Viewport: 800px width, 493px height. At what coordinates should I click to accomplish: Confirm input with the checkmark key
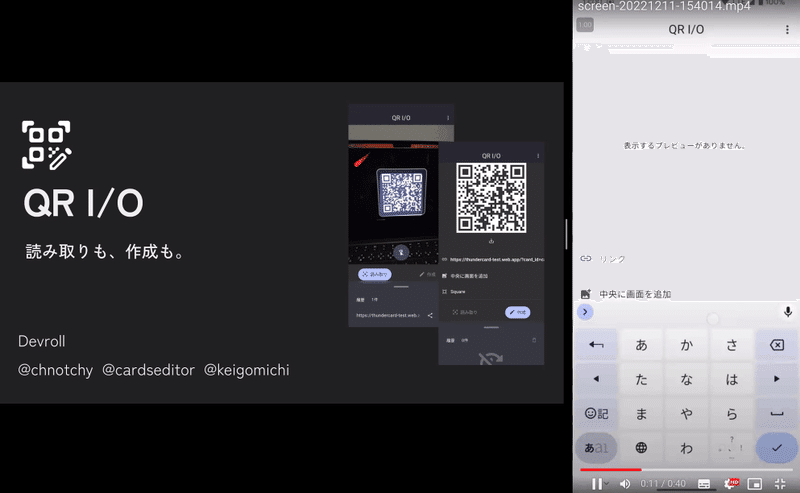pyautogui.click(x=777, y=448)
